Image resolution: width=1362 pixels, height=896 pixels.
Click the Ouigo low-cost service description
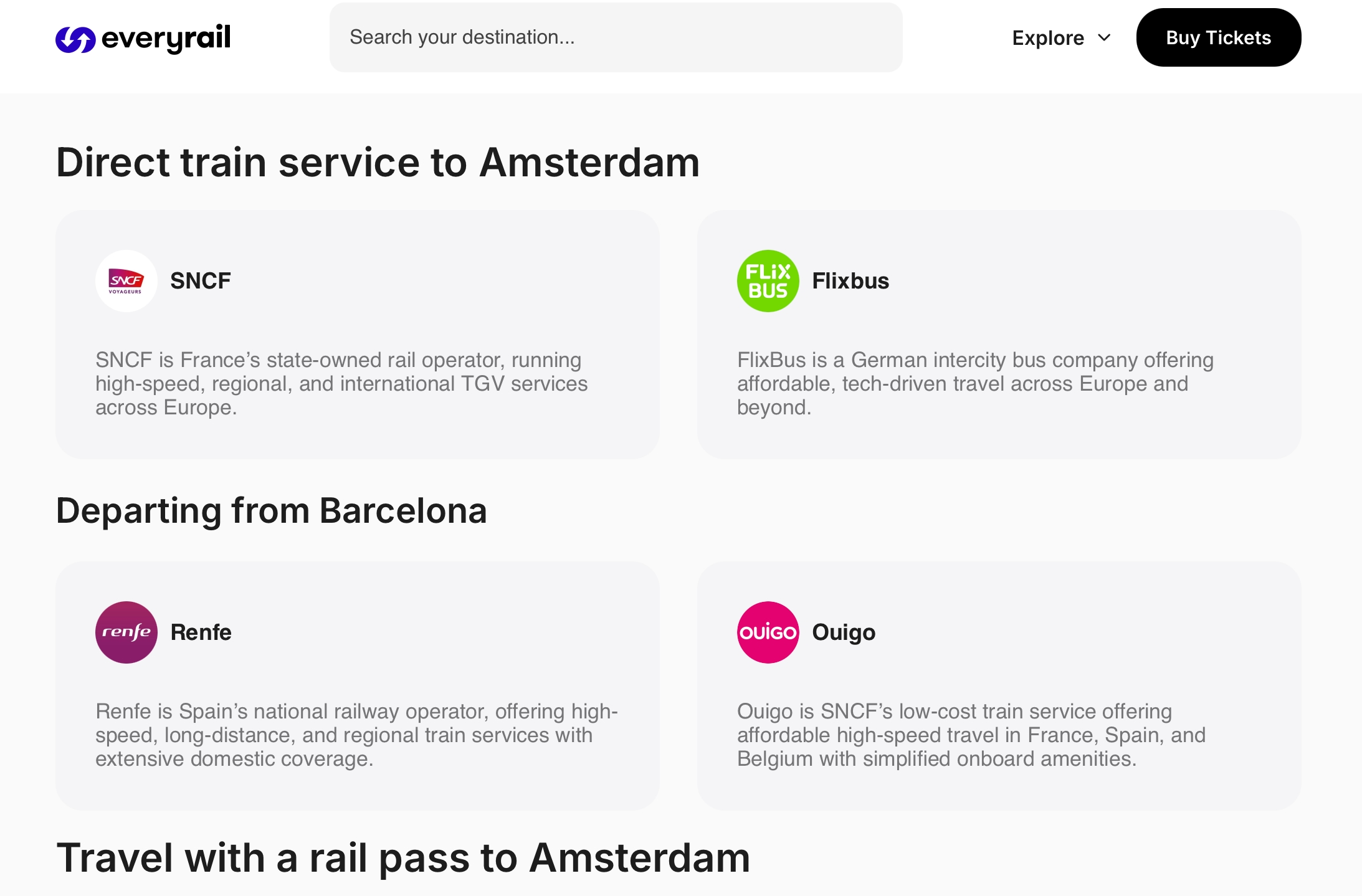point(971,735)
